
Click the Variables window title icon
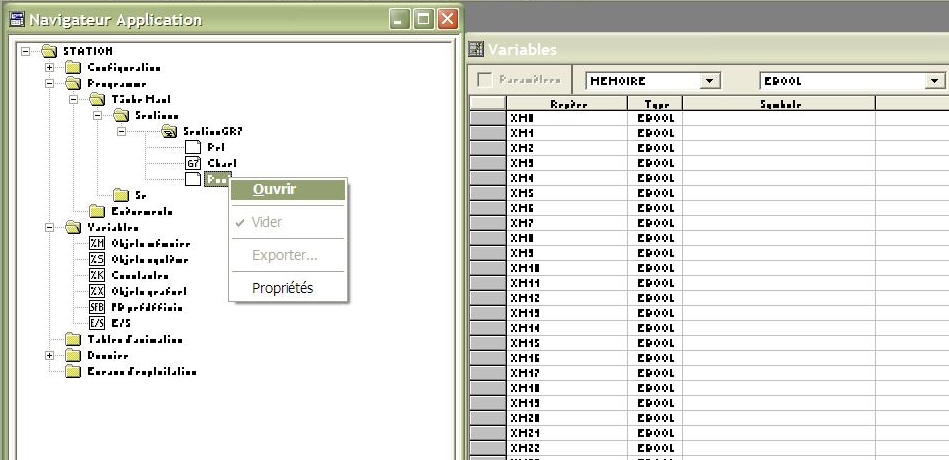point(476,48)
